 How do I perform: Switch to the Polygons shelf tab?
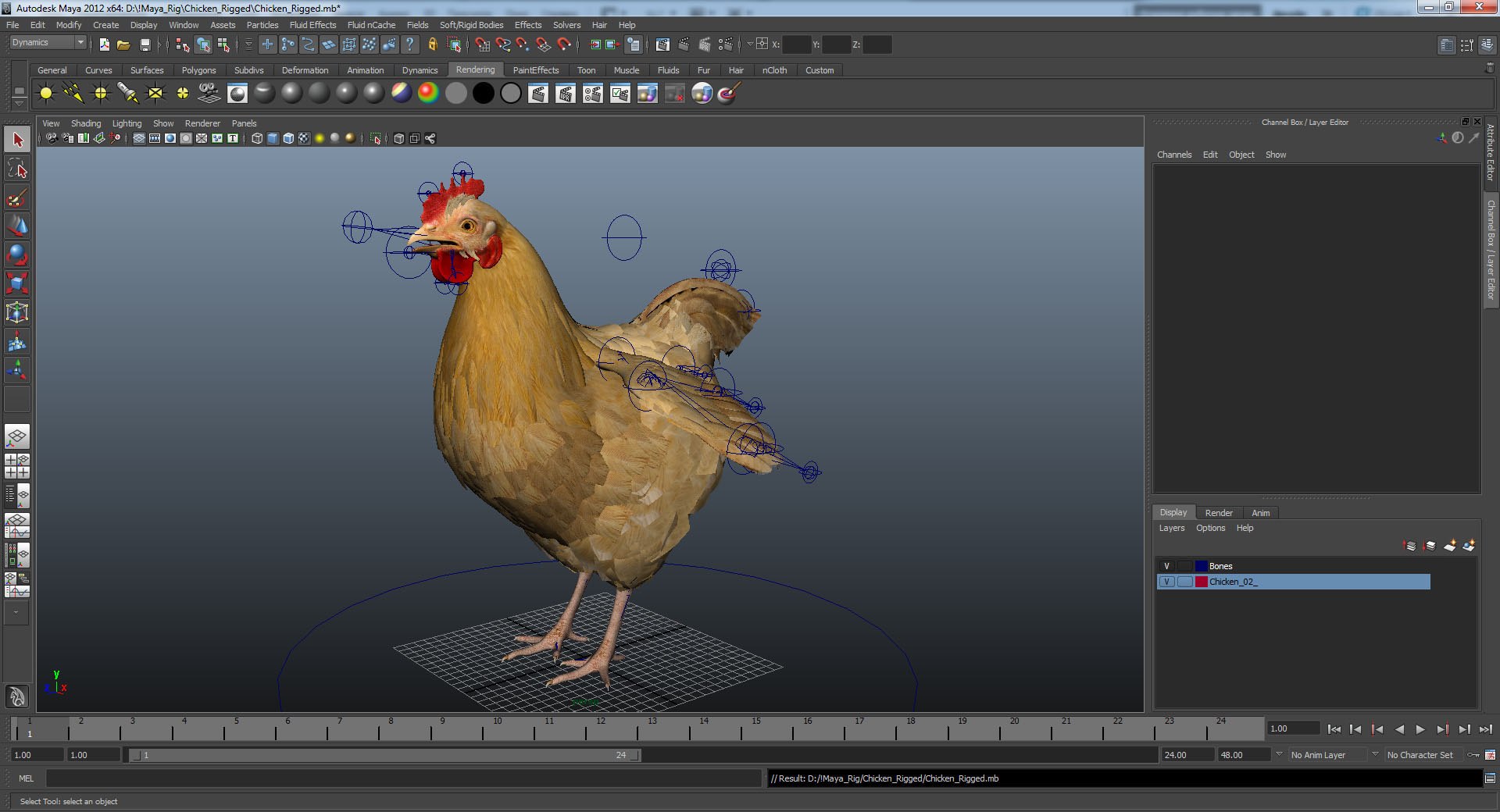point(198,70)
